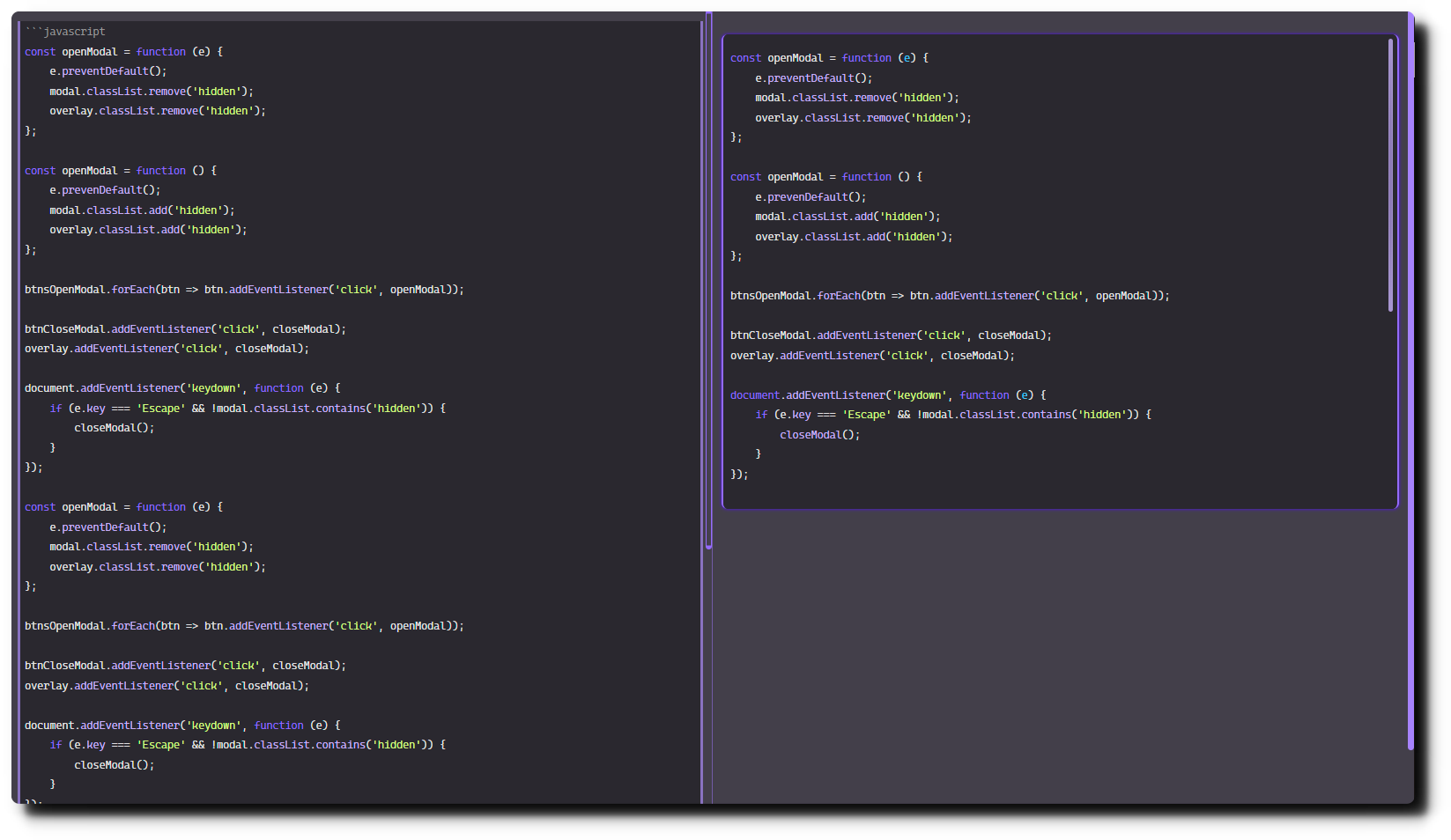Click "modal.classList.remove('hidden');" in preview pane
Screen dimensions: 1451x840
tap(857, 98)
